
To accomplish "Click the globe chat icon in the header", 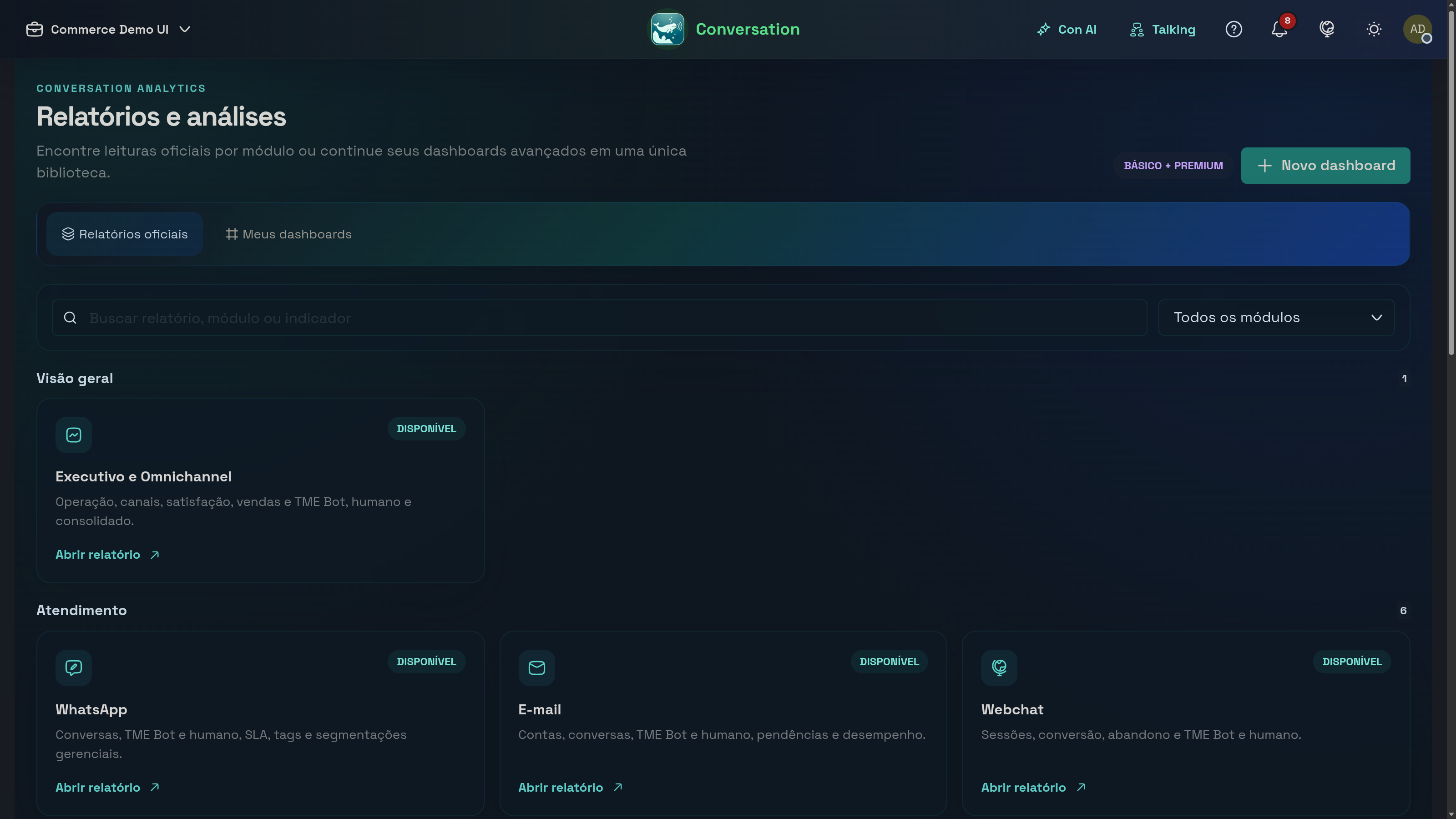I will (1327, 30).
